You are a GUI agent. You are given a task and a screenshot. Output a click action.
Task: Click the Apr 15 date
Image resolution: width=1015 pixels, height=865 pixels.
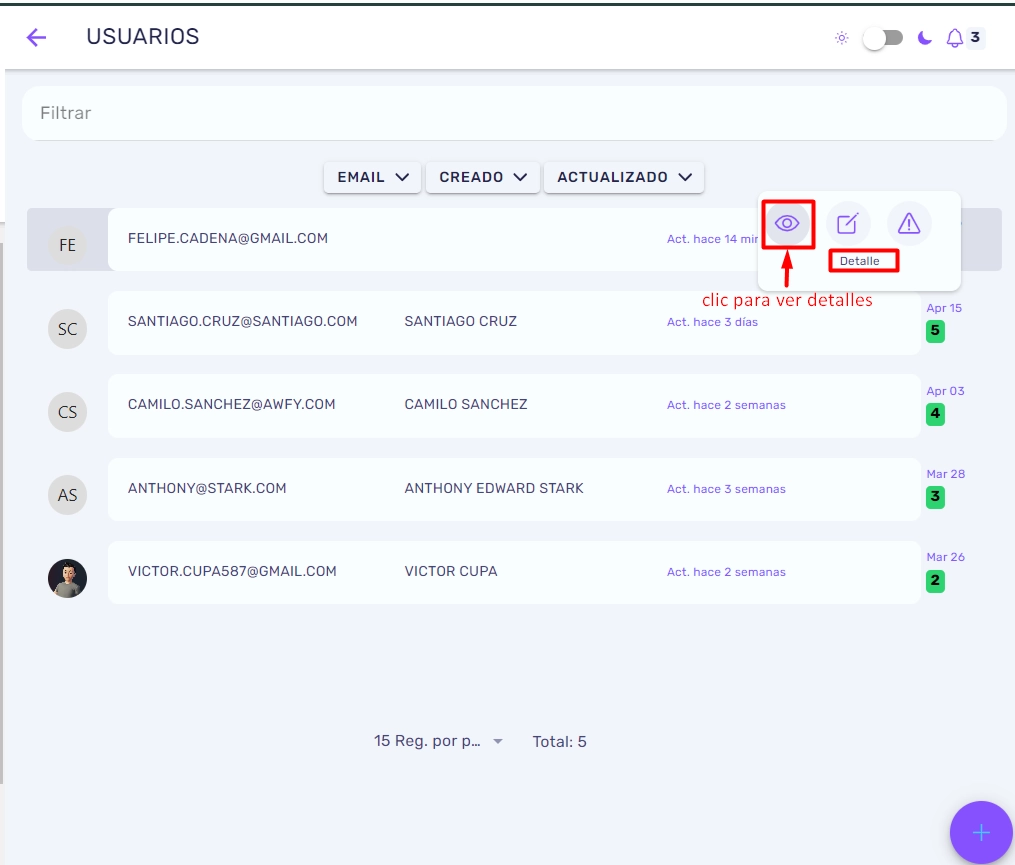click(x=944, y=308)
